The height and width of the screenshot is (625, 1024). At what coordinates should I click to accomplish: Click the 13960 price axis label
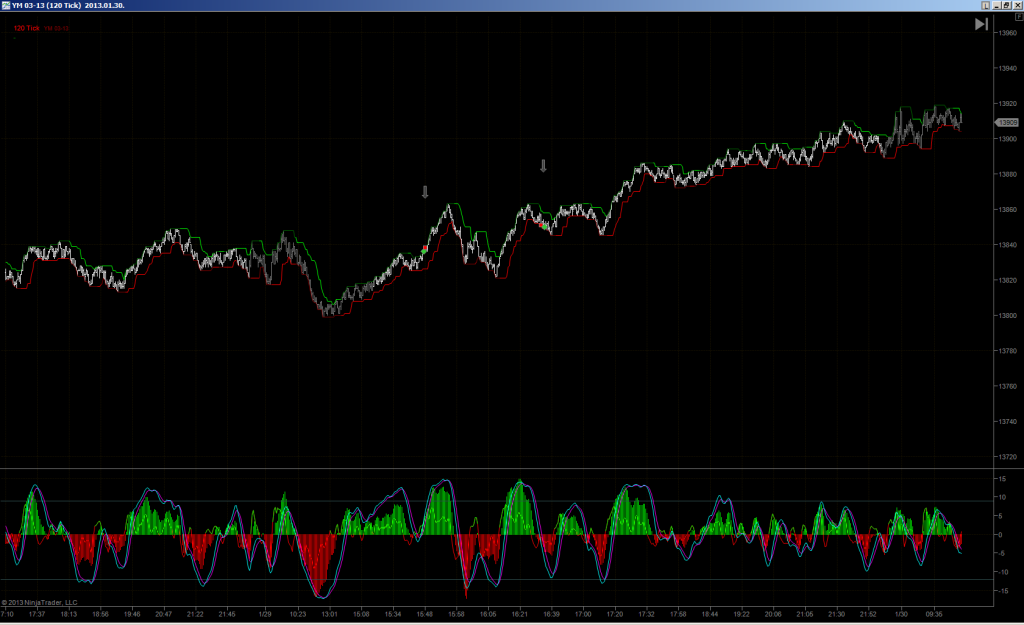point(1008,33)
